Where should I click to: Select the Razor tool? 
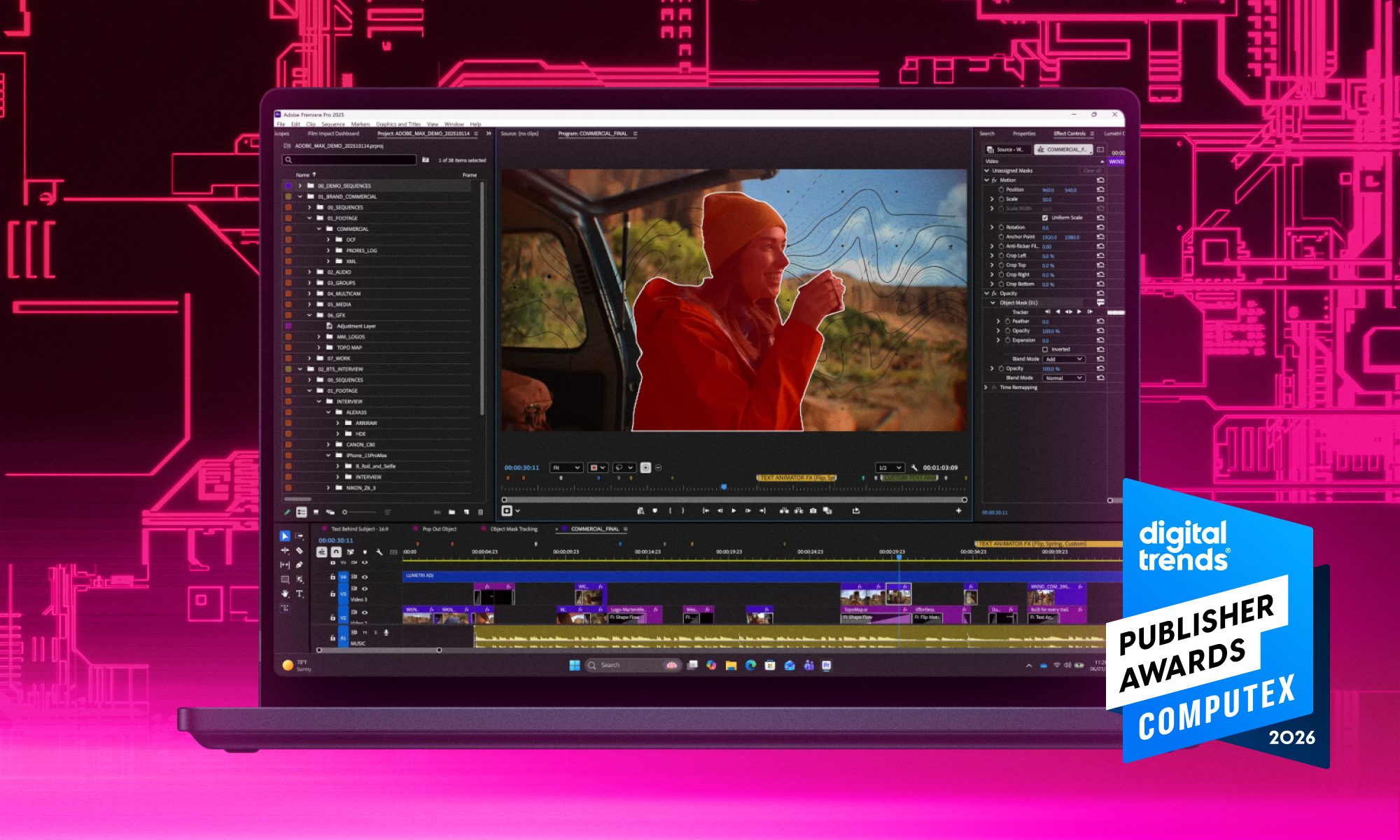tap(300, 551)
